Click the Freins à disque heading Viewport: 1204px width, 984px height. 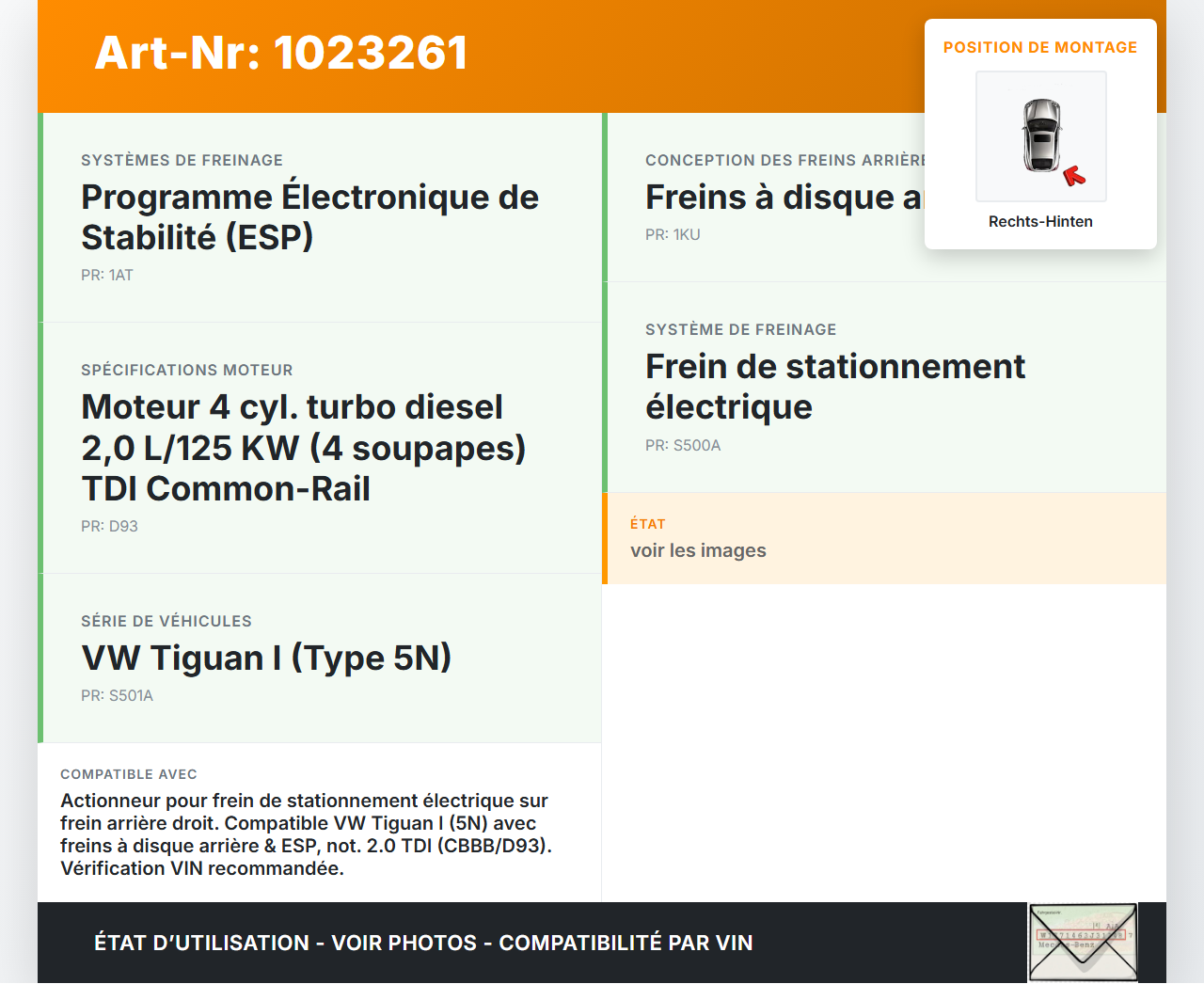click(783, 198)
